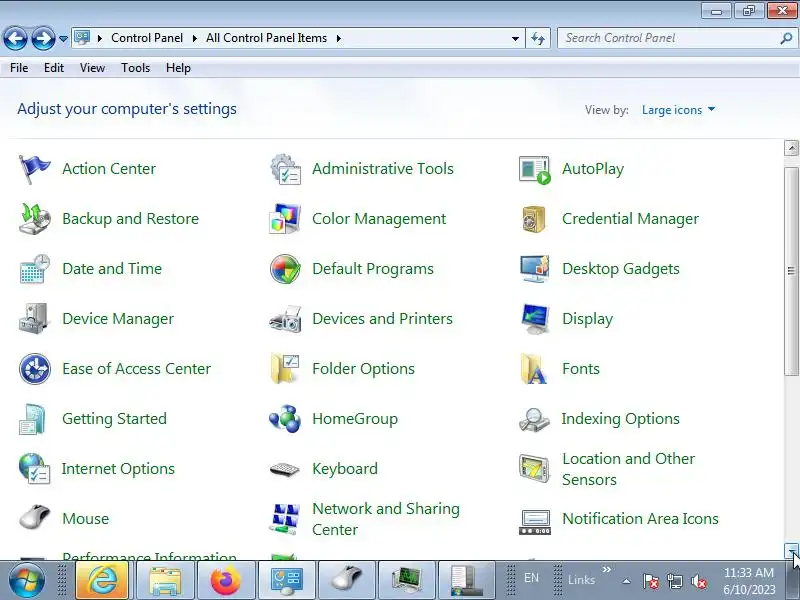Open the Windows Start orb

tap(26, 580)
